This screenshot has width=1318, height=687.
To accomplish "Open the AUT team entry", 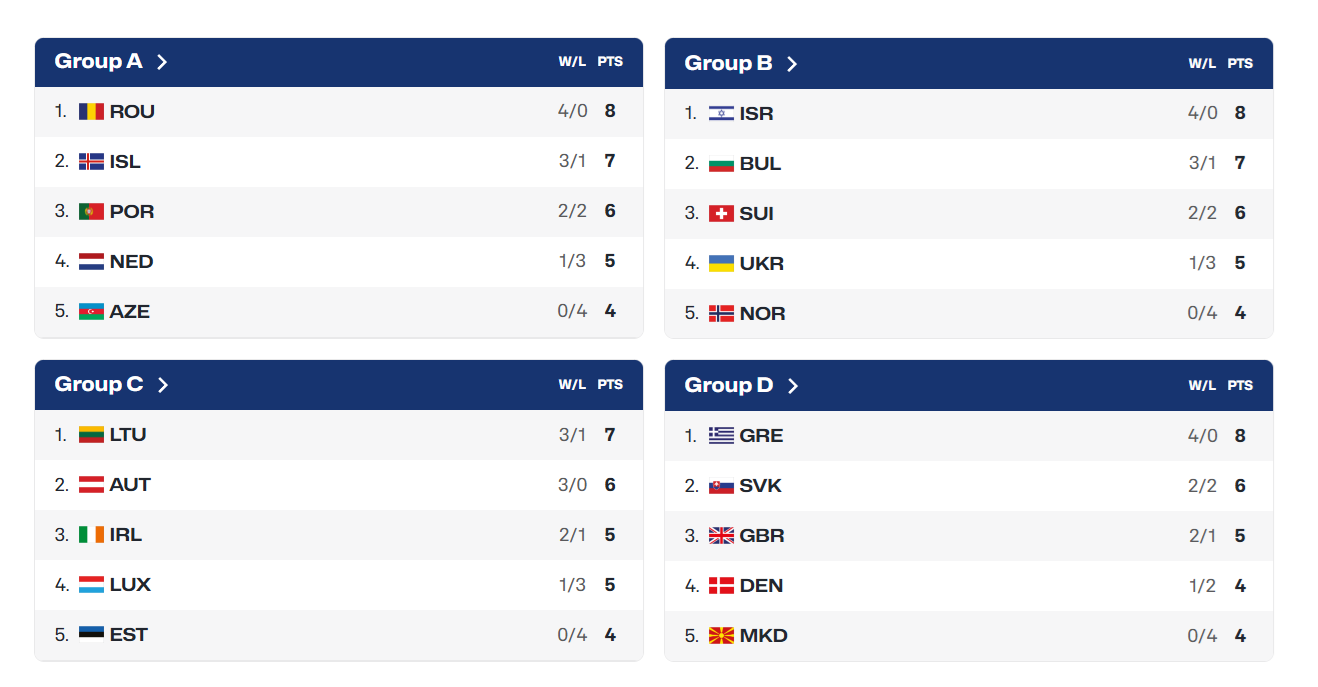I will [339, 484].
